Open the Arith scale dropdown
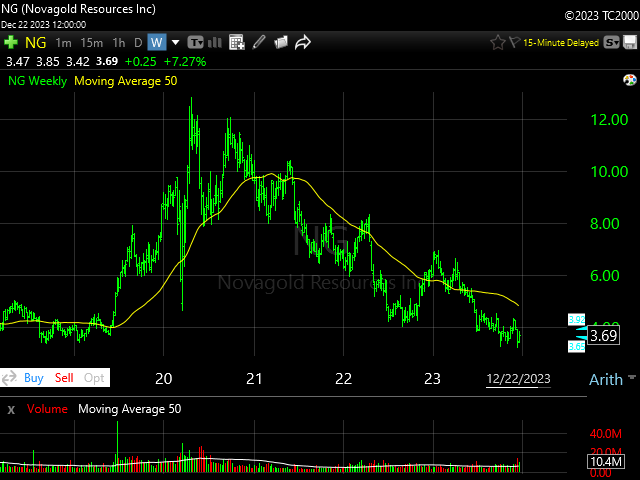The width and height of the screenshot is (640, 480). tap(612, 379)
